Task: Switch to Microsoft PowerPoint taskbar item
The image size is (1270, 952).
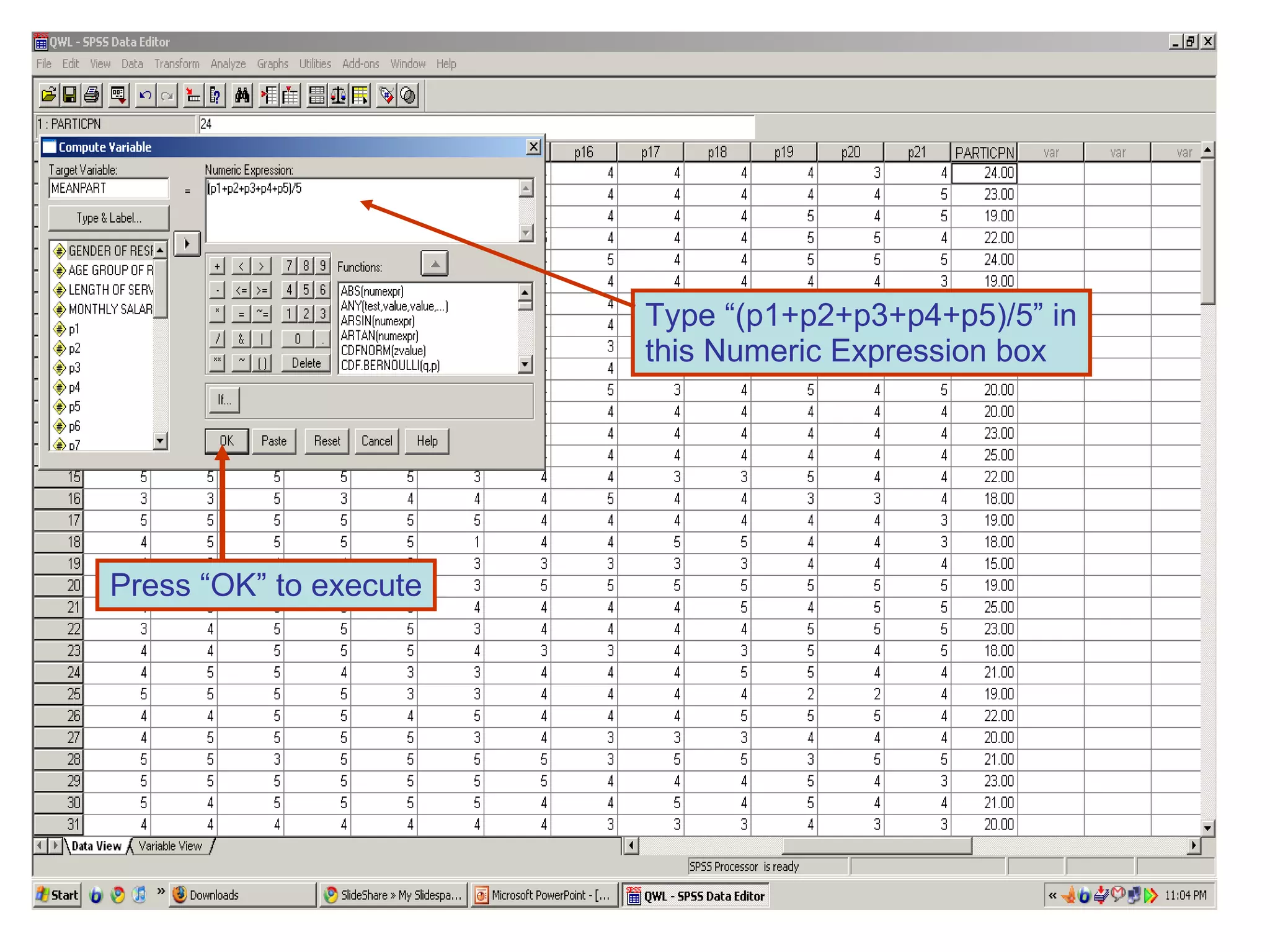Action: tap(544, 895)
